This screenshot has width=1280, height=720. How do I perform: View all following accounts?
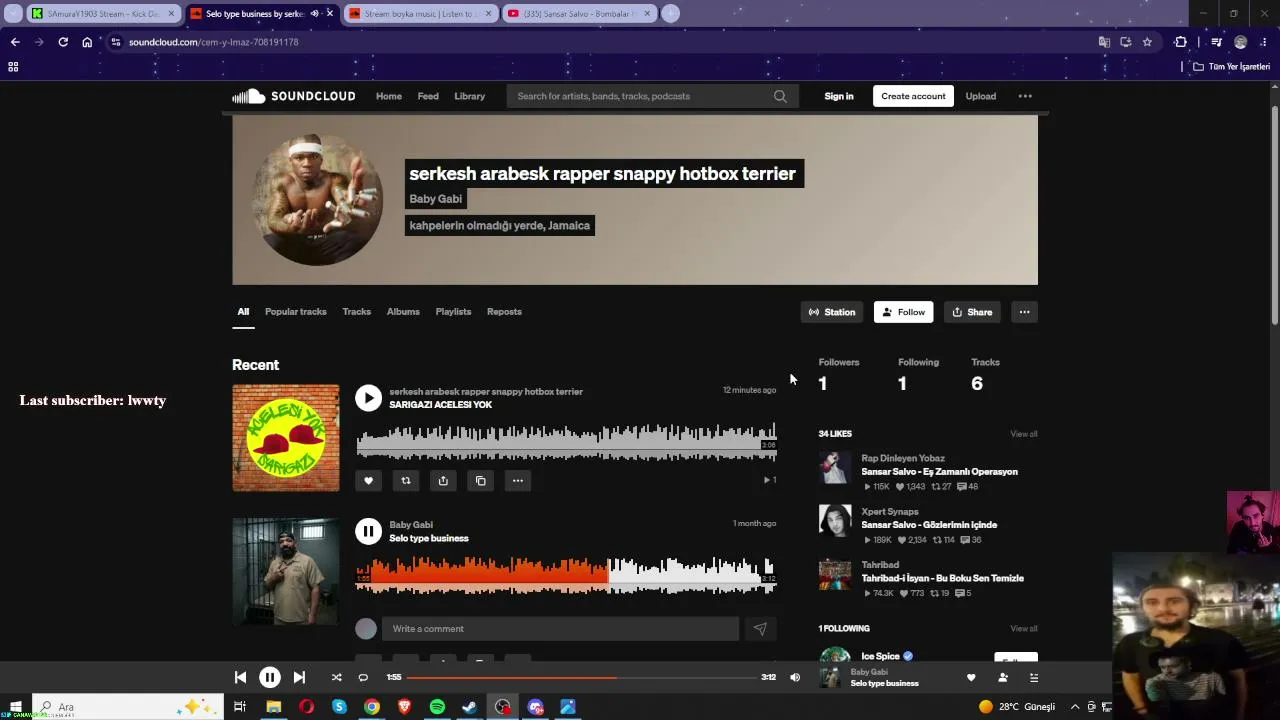tap(1024, 629)
